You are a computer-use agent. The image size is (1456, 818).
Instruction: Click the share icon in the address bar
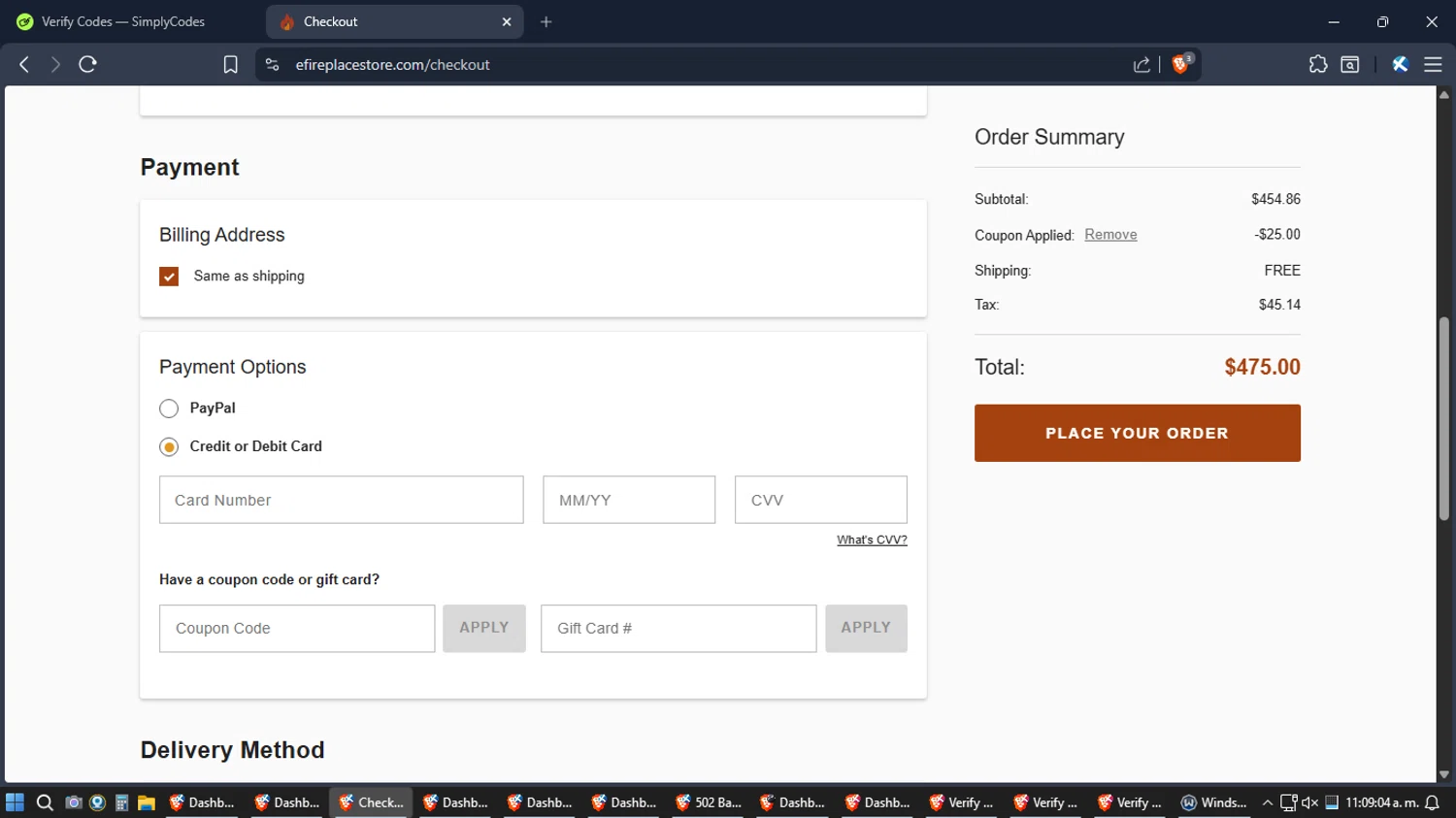point(1142,64)
